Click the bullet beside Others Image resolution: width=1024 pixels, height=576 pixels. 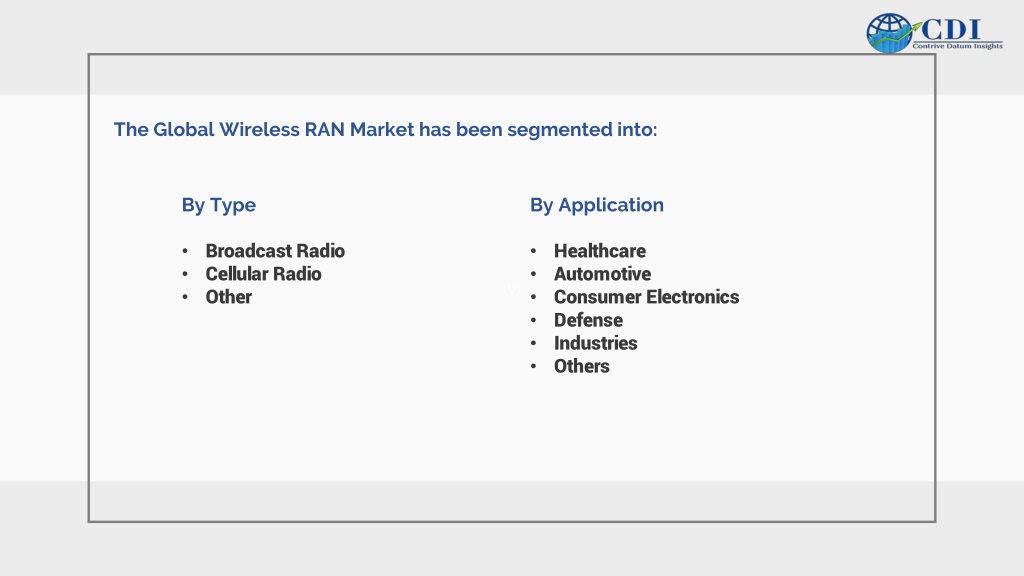click(x=534, y=366)
